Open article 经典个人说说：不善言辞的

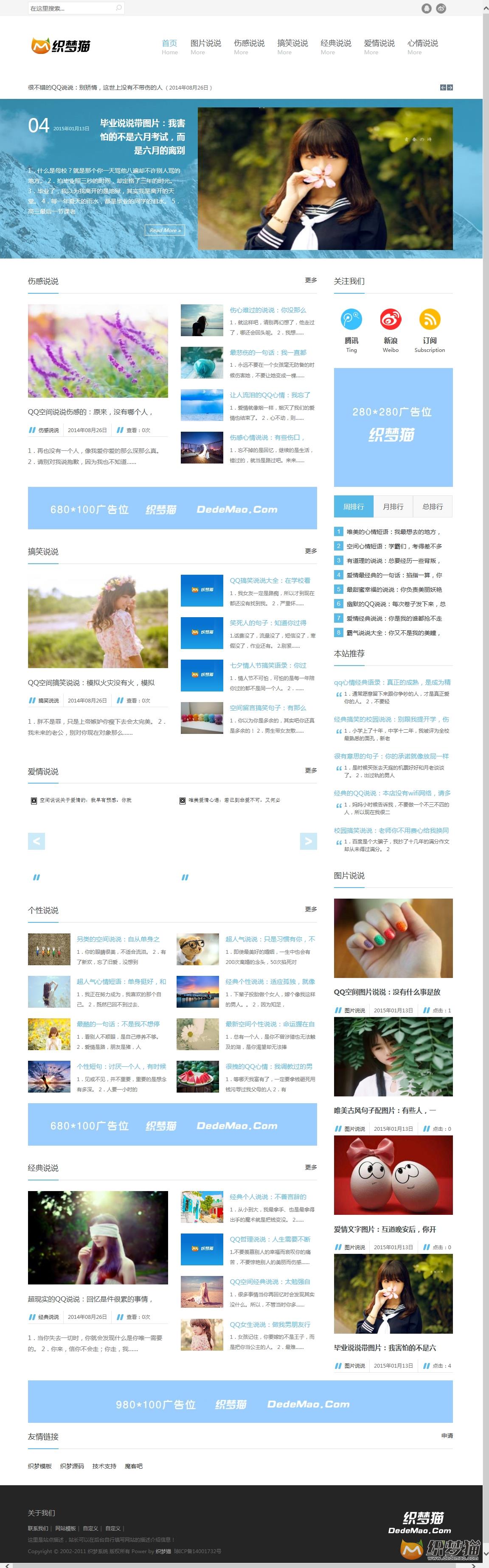click(x=267, y=1197)
